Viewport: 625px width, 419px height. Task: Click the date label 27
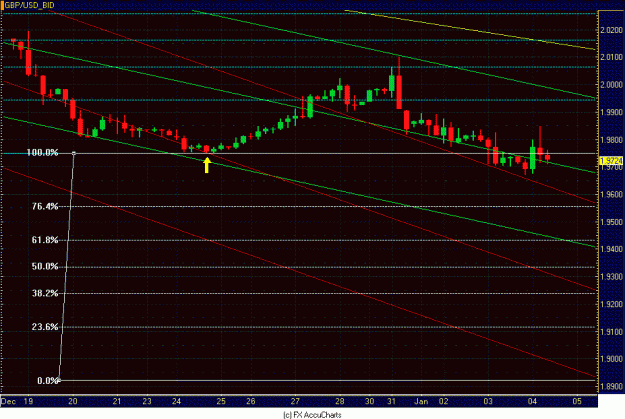(295, 401)
